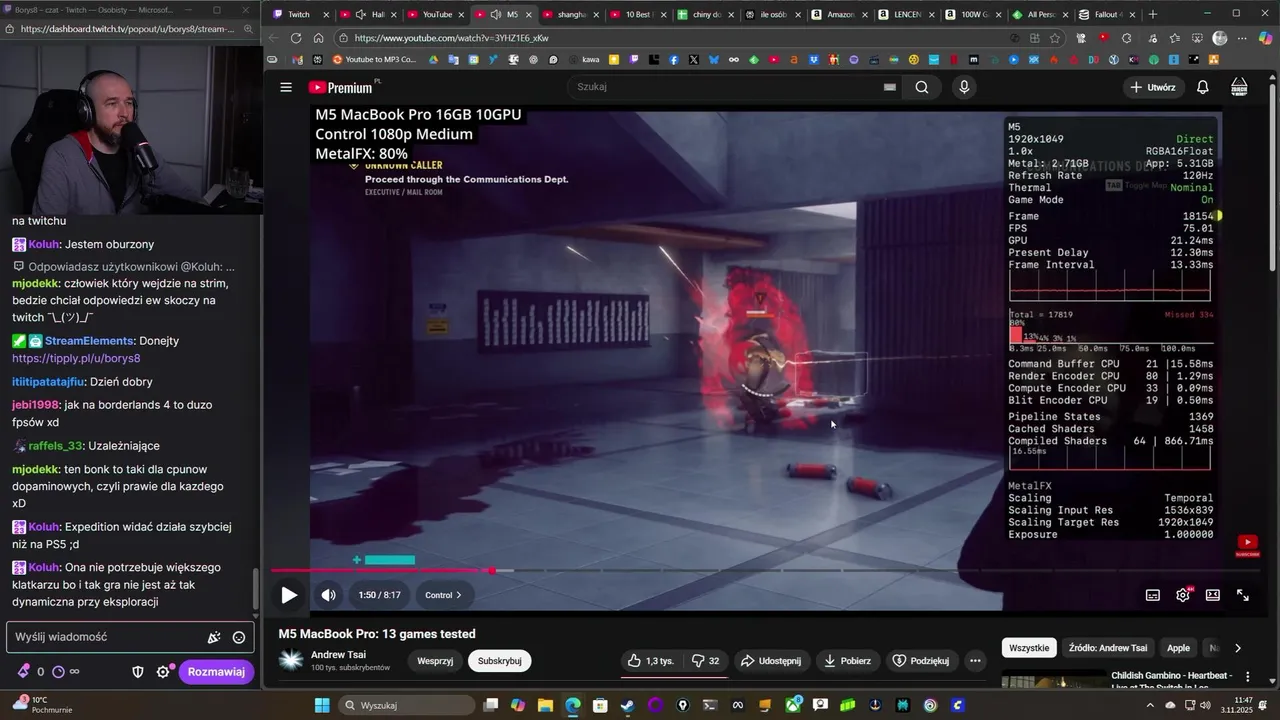Bookmark page with star icon
This screenshot has width=1280, height=720.
coord(1055,38)
